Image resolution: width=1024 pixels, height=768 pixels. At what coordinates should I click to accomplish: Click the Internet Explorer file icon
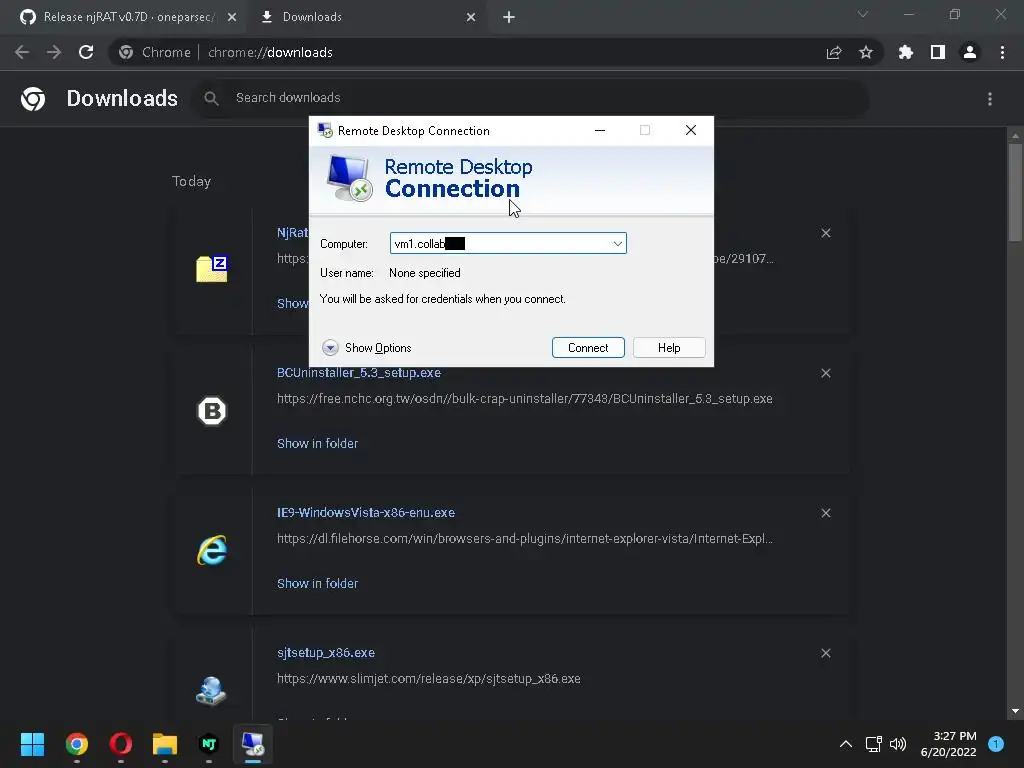coord(212,551)
